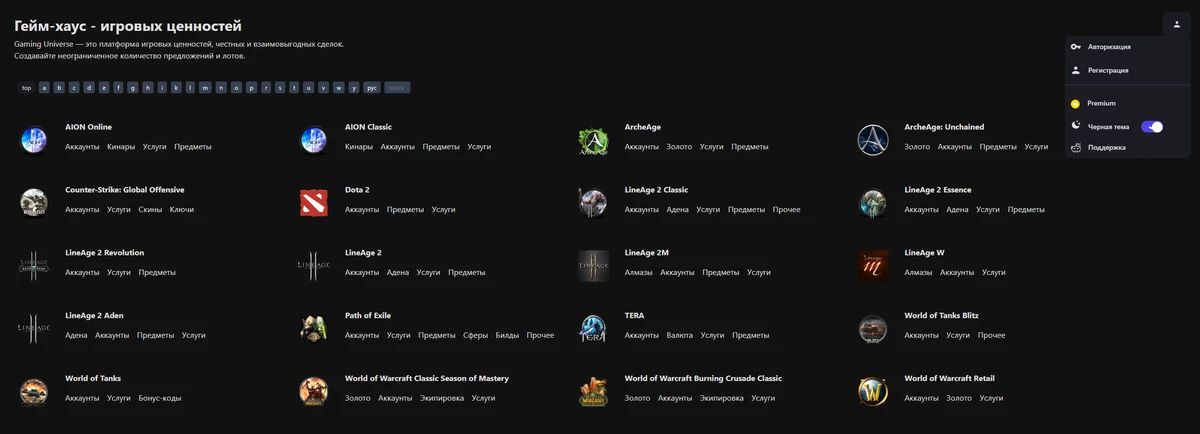
Task: Click the ArcheAge: Unchained logo icon
Action: pos(873,140)
